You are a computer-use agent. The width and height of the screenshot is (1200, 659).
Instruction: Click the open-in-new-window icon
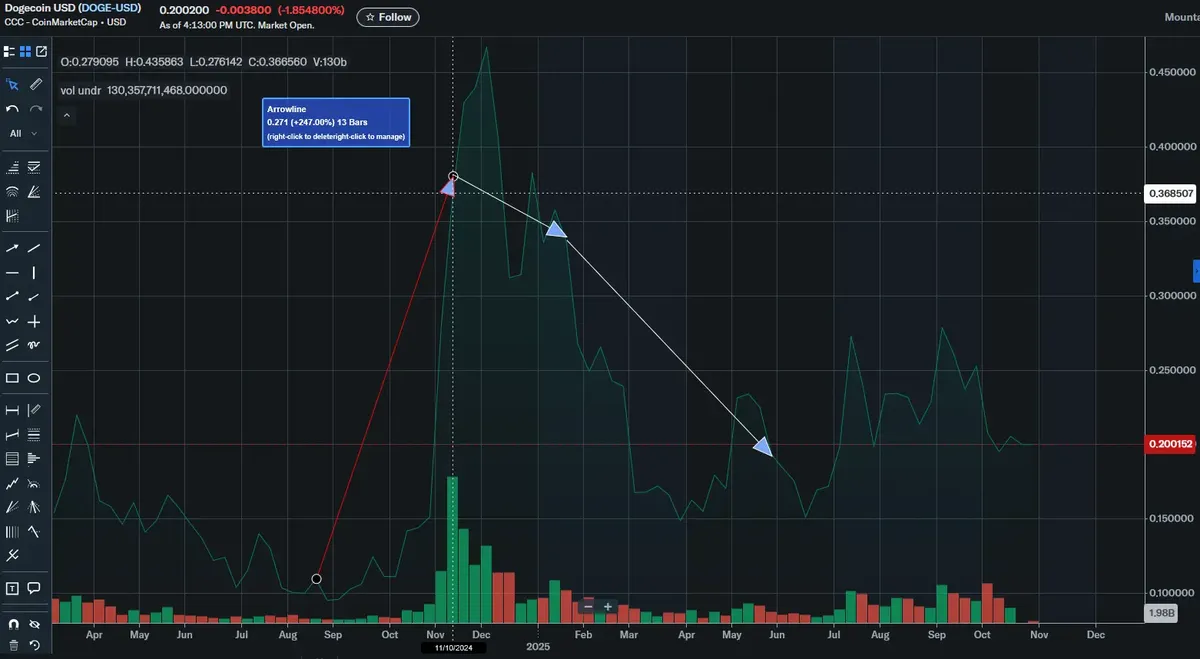(x=41, y=51)
